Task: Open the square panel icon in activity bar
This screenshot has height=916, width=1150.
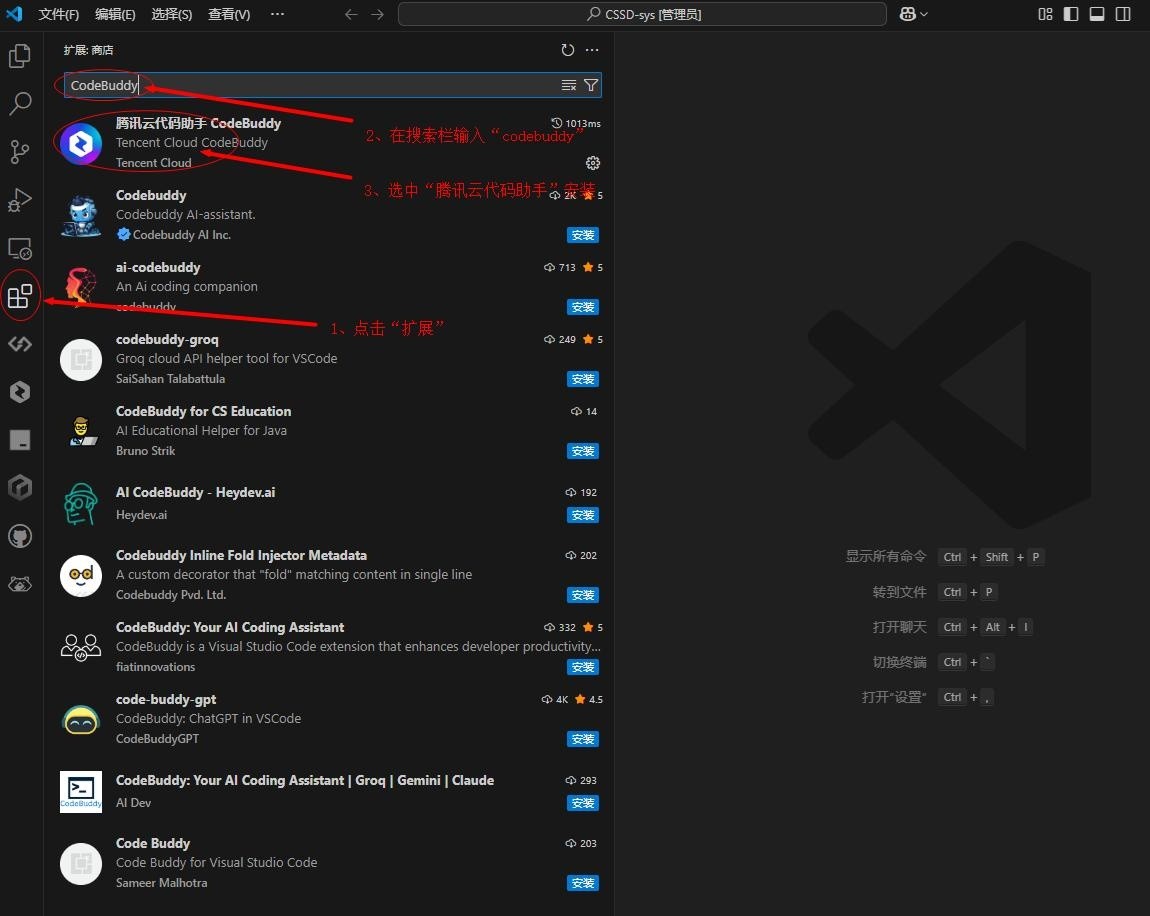Action: point(20,440)
